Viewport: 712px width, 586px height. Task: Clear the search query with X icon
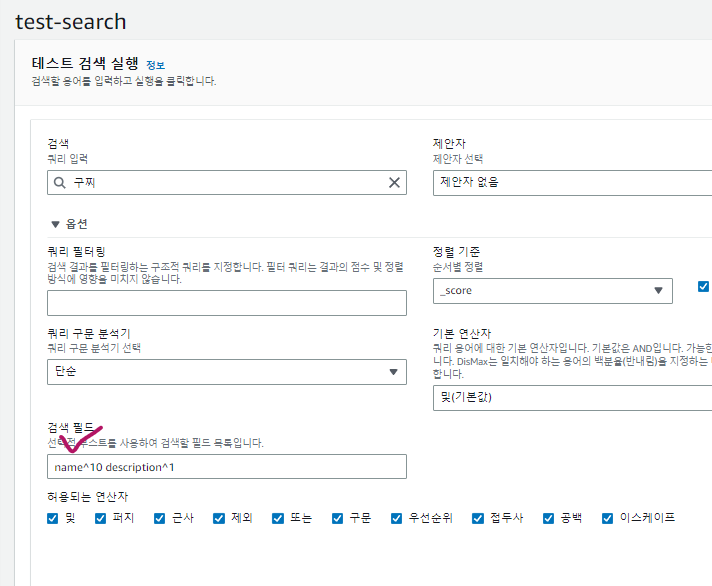point(394,183)
